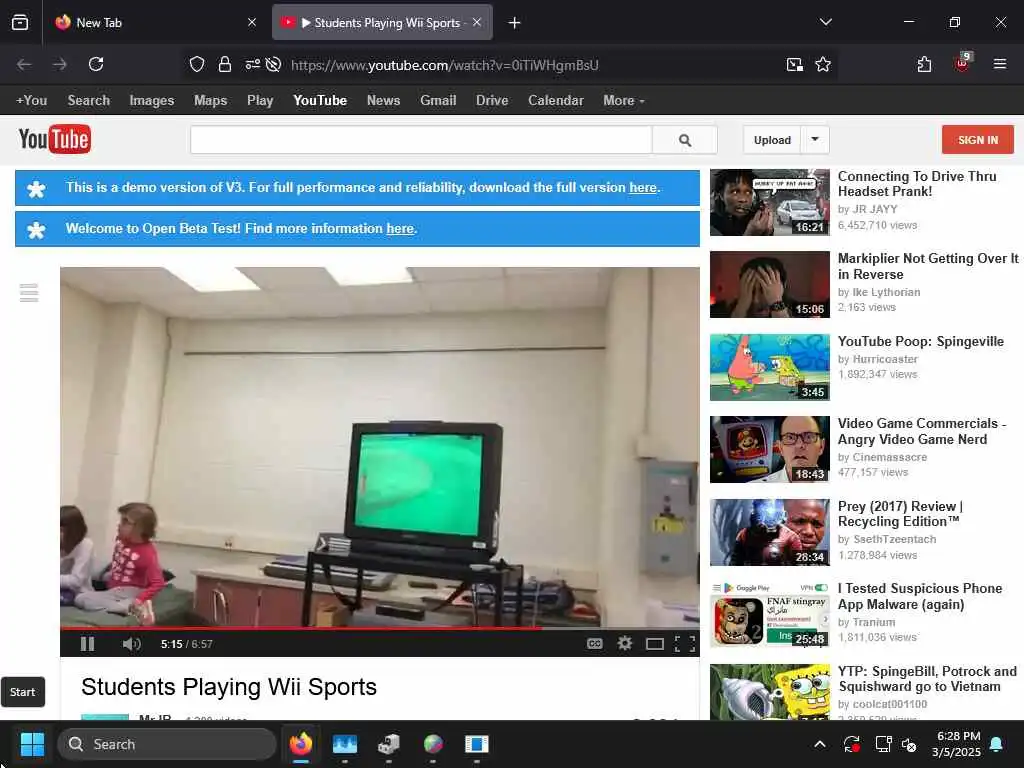Open Firefox from the taskbar
The width and height of the screenshot is (1024, 768).
(x=301, y=744)
